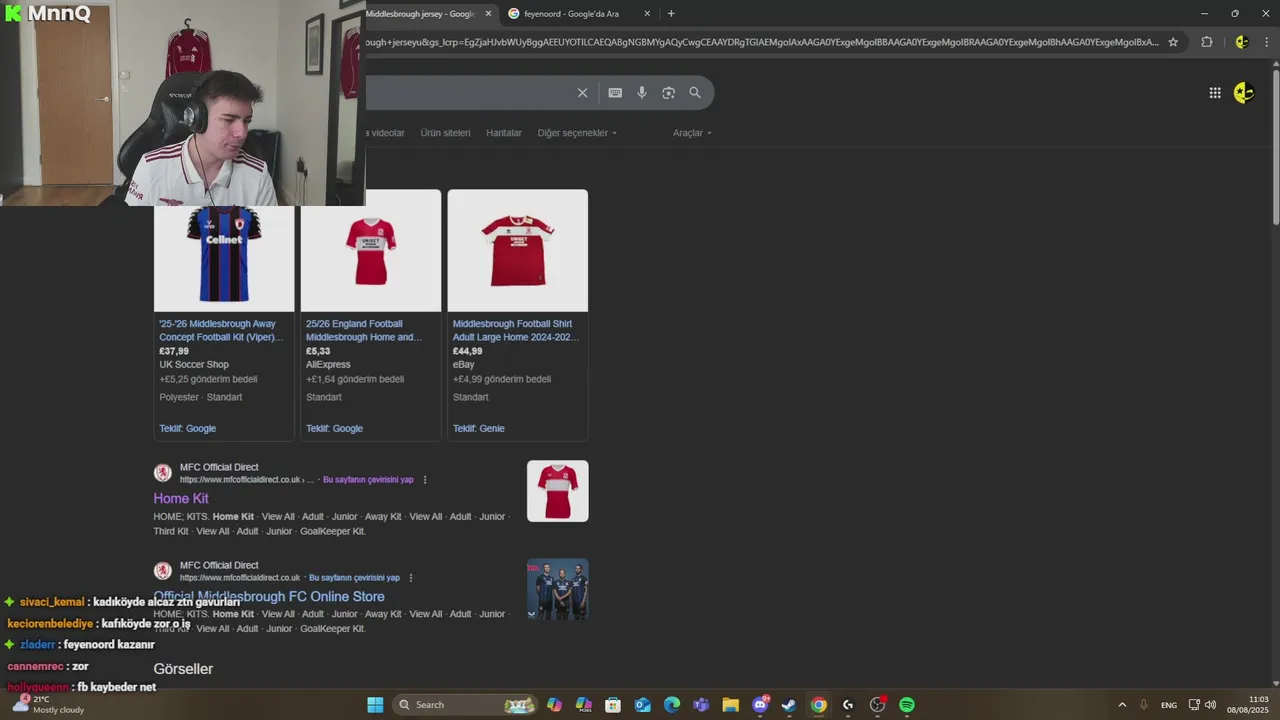Viewport: 1280px width, 720px height.
Task: Open options menu for Online Store result
Action: coord(411,578)
